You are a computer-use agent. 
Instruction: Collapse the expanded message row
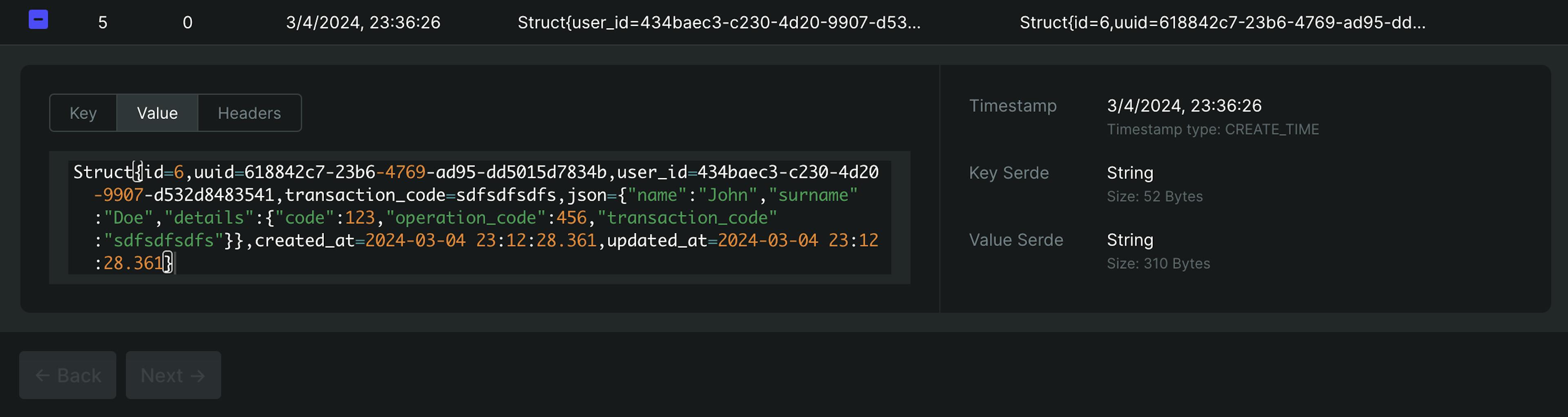(38, 20)
